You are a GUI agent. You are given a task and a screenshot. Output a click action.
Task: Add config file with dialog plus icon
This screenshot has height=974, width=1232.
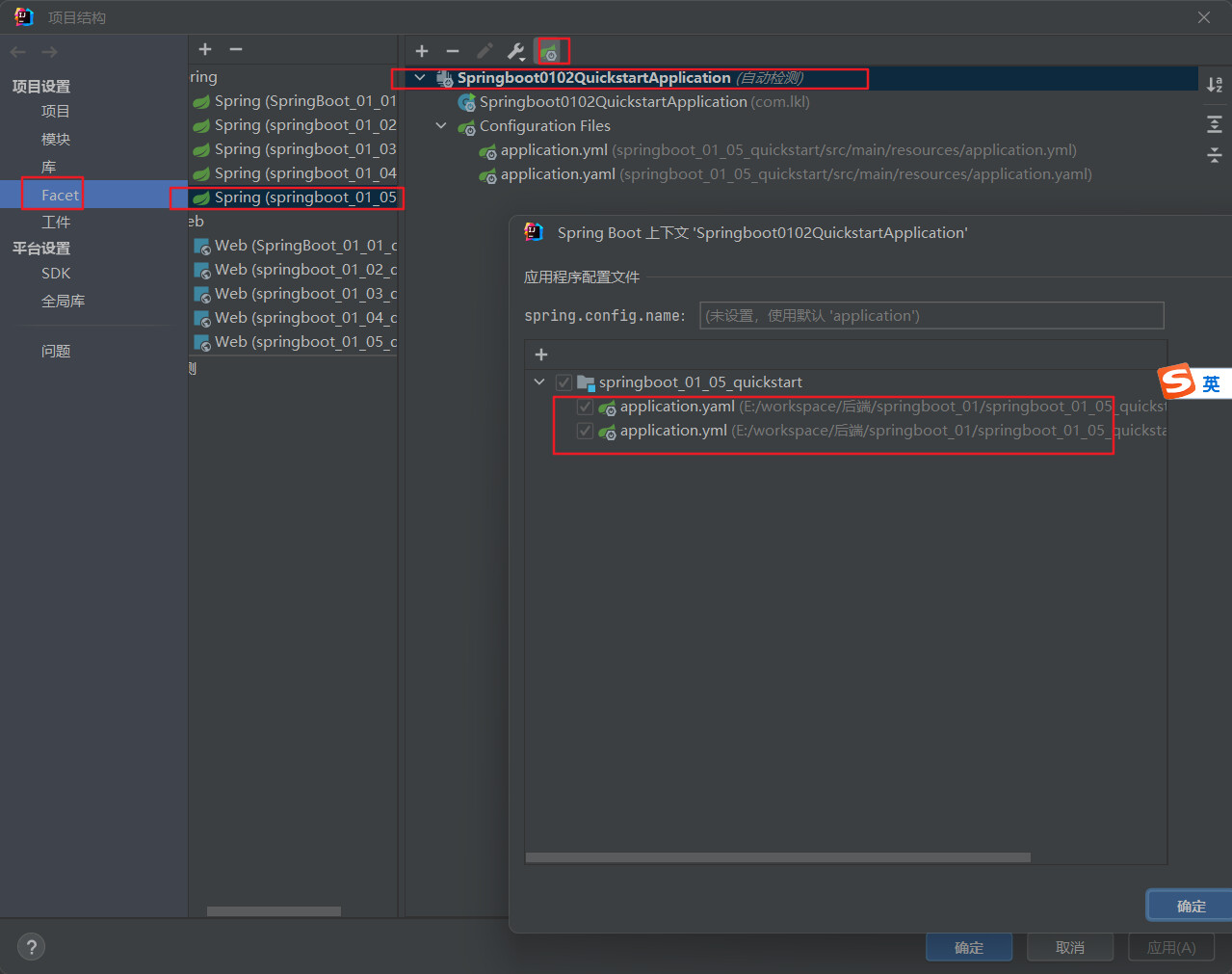541,355
